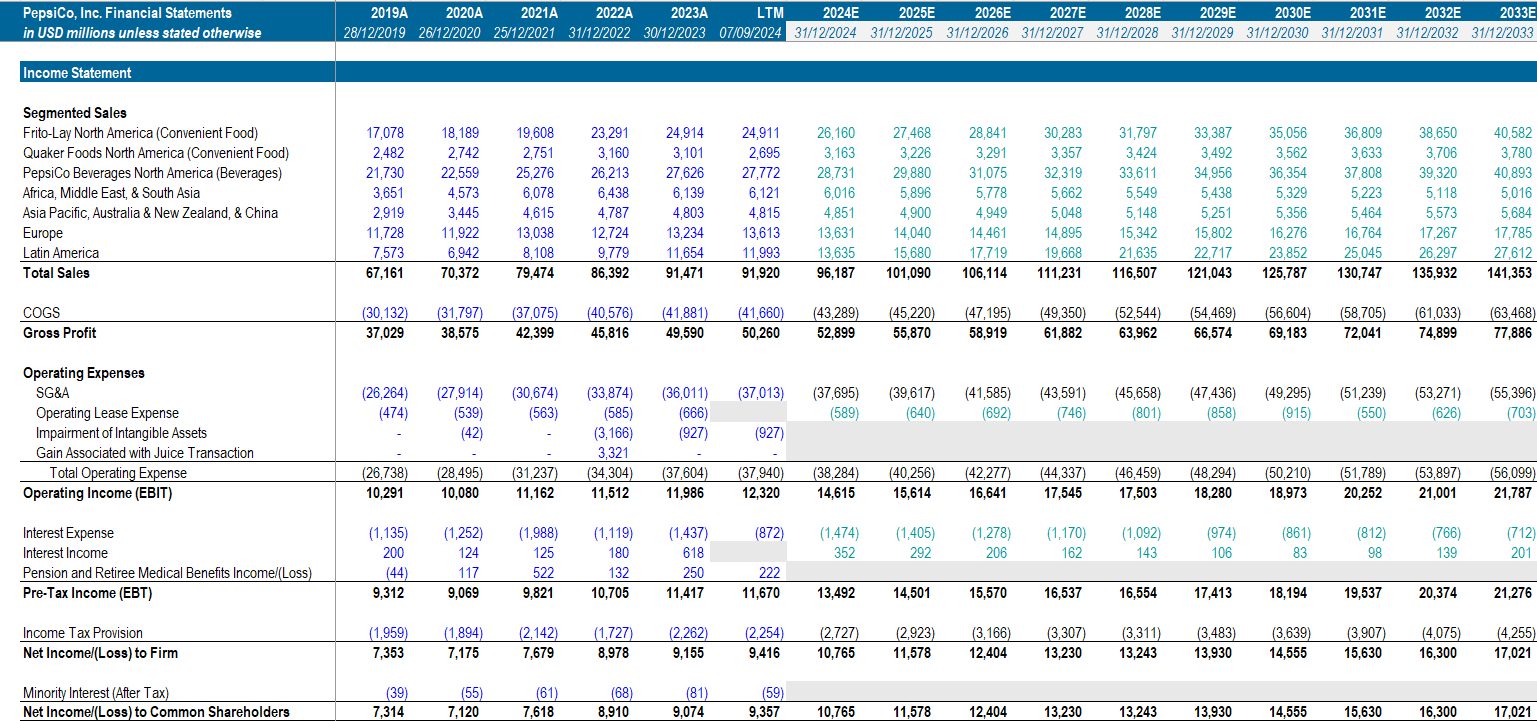
Task: Click Europe segment sales for 2022A
Action: point(613,233)
